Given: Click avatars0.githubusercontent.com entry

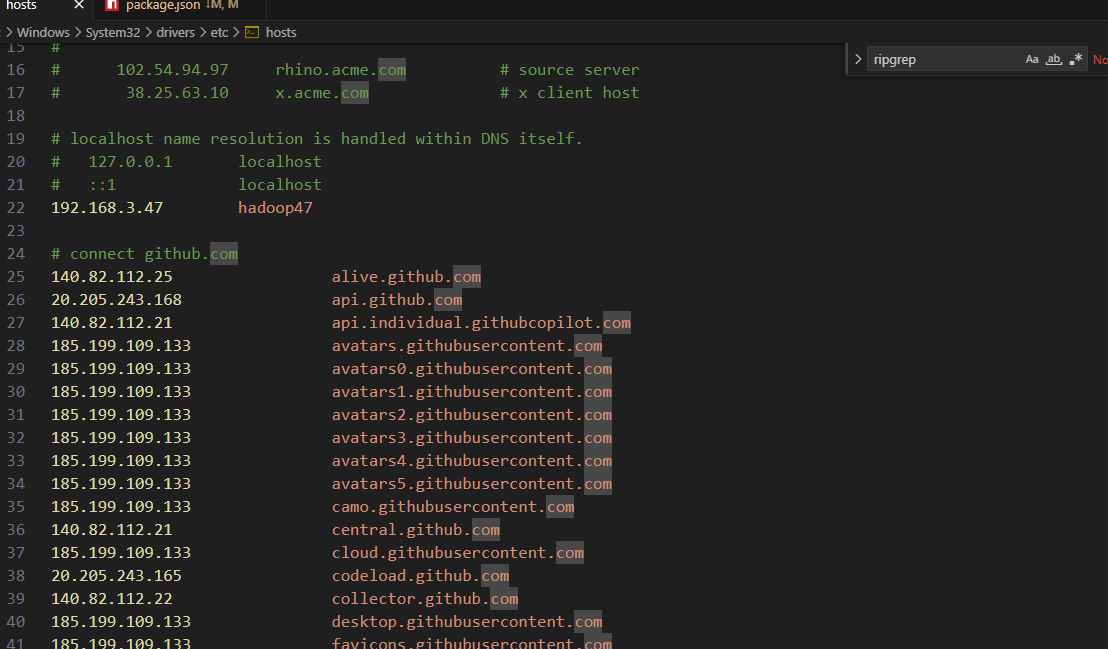Looking at the screenshot, I should coord(472,368).
